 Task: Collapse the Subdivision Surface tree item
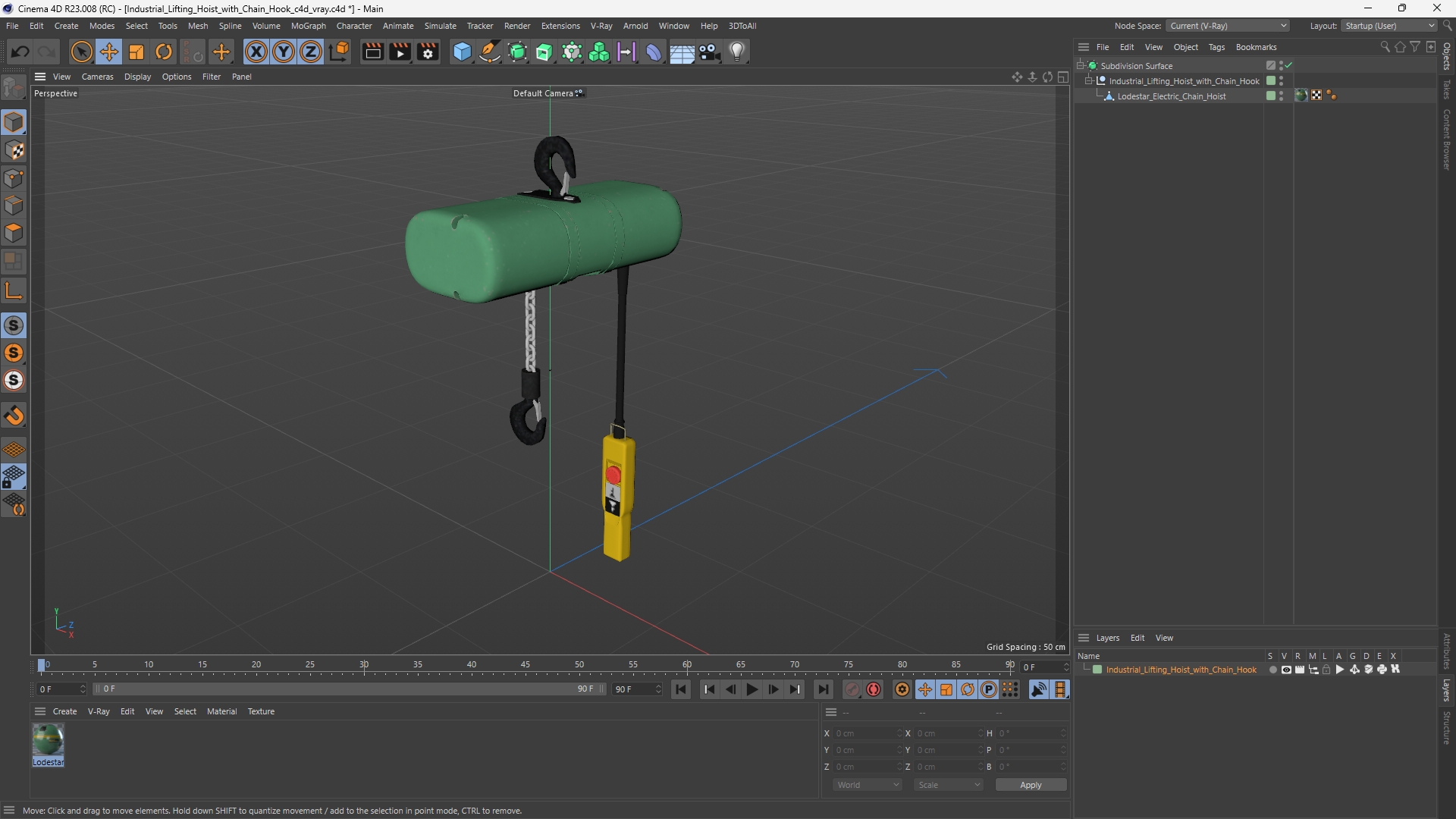(x=1081, y=66)
